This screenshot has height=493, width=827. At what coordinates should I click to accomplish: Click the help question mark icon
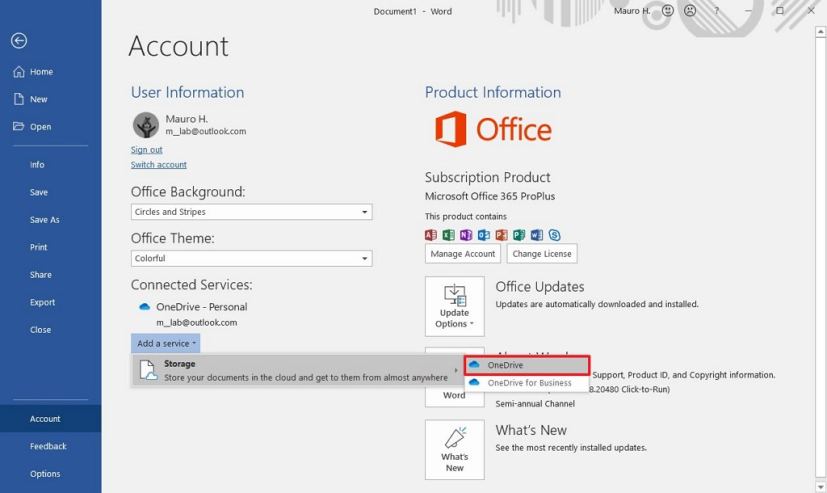click(x=716, y=11)
